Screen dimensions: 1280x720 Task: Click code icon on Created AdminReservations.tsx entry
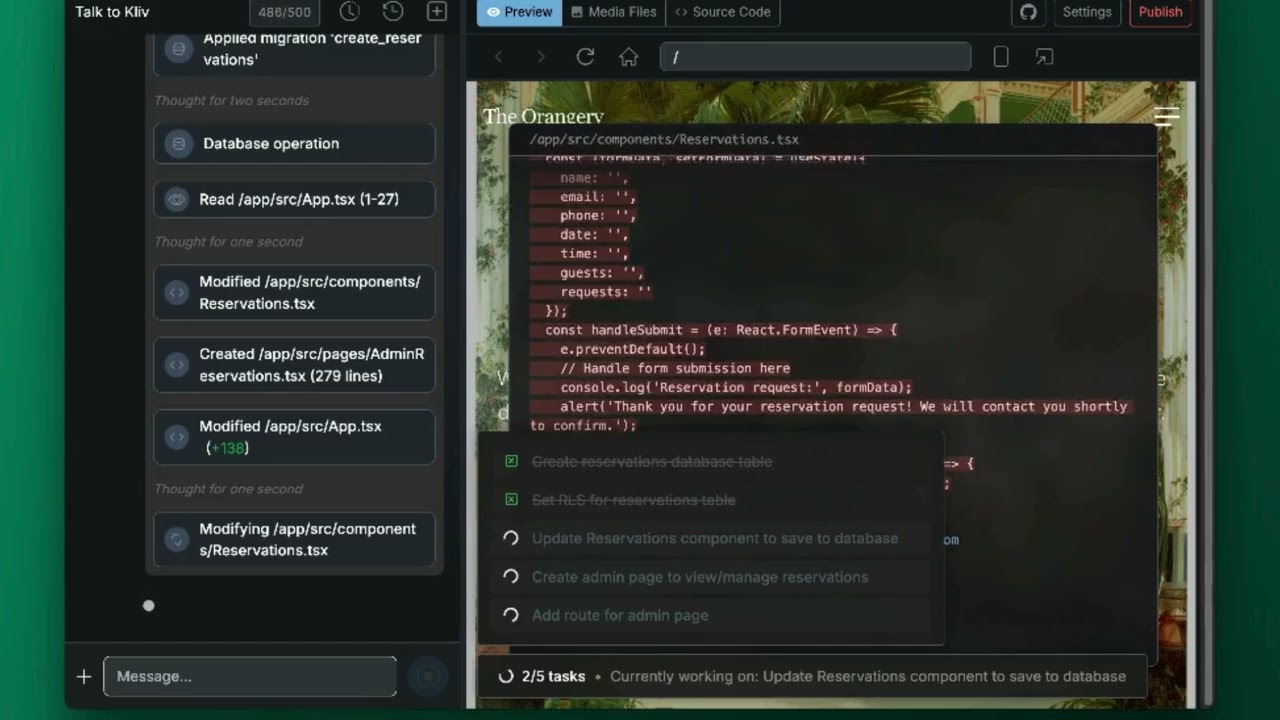point(177,365)
